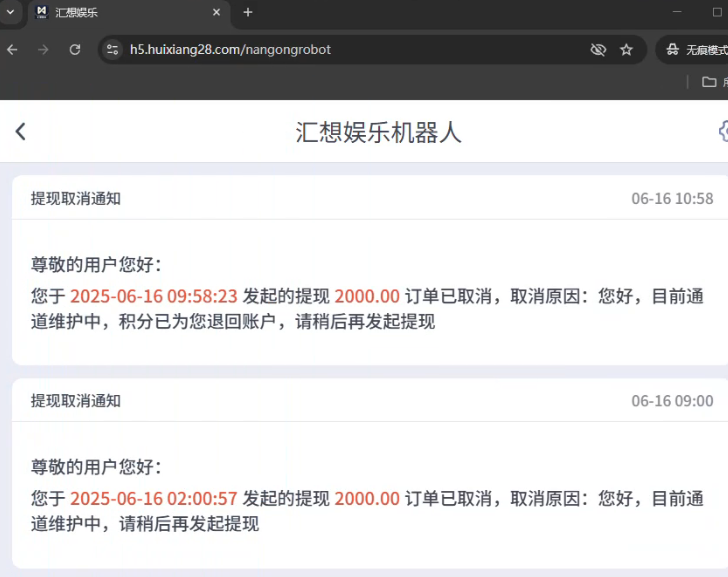Click 提现取消通知 heading dated 06-16 09:00

click(x=76, y=401)
